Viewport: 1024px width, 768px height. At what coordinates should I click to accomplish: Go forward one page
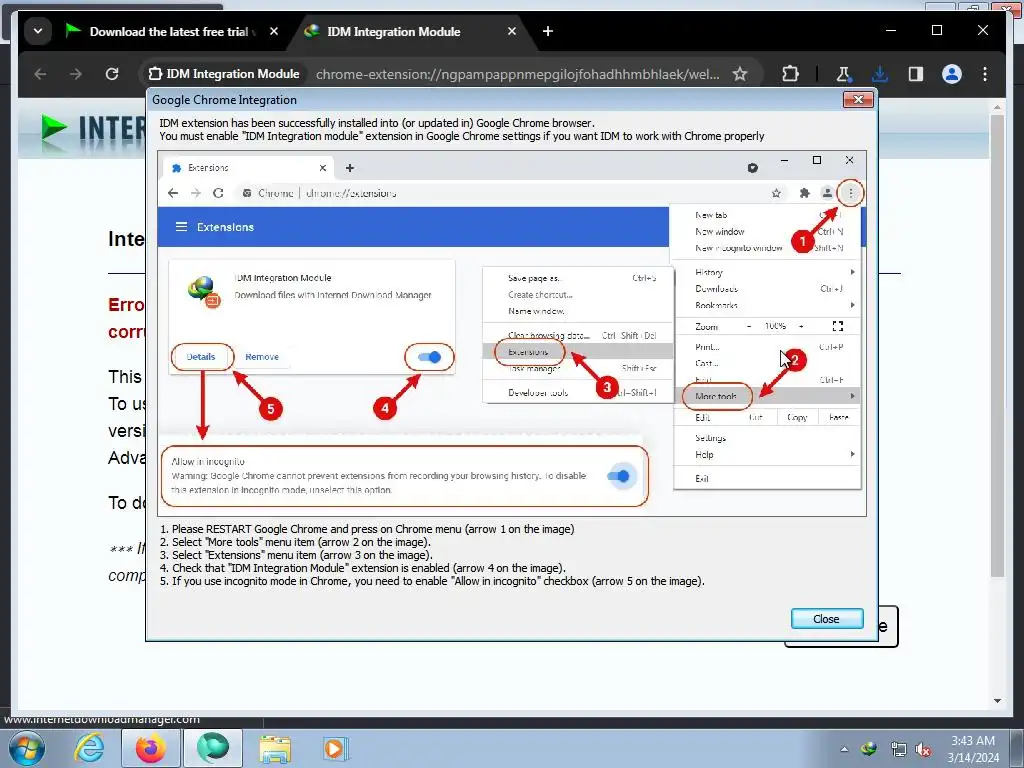pyautogui.click(x=76, y=74)
